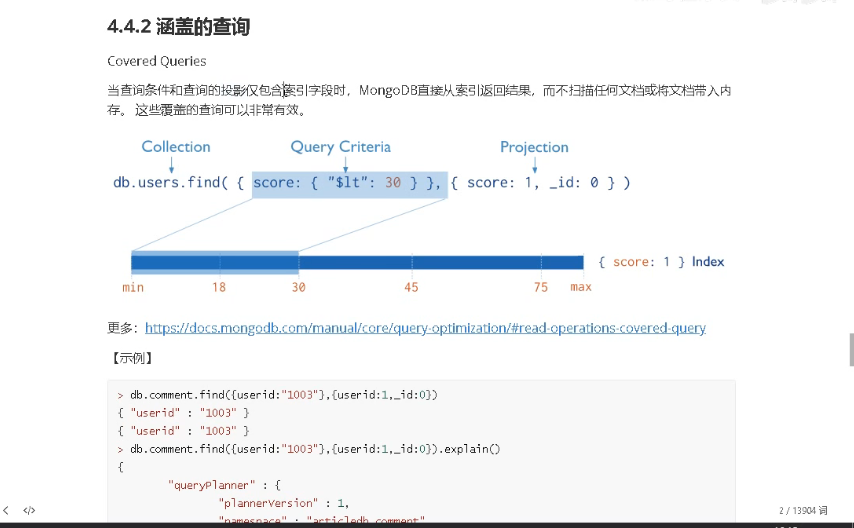Viewport: 854px width, 528px height.
Task: Click the "queryPlanner" line in code block
Action: (x=224, y=485)
